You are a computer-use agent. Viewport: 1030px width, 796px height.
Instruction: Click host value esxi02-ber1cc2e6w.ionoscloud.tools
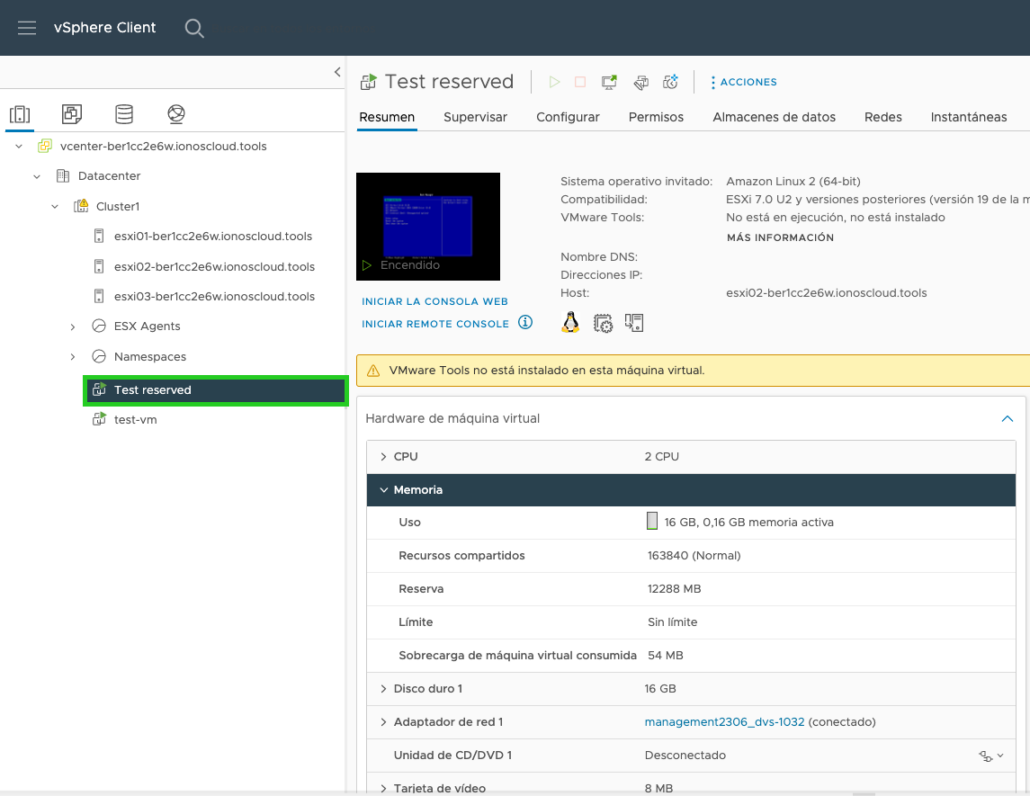pos(826,293)
